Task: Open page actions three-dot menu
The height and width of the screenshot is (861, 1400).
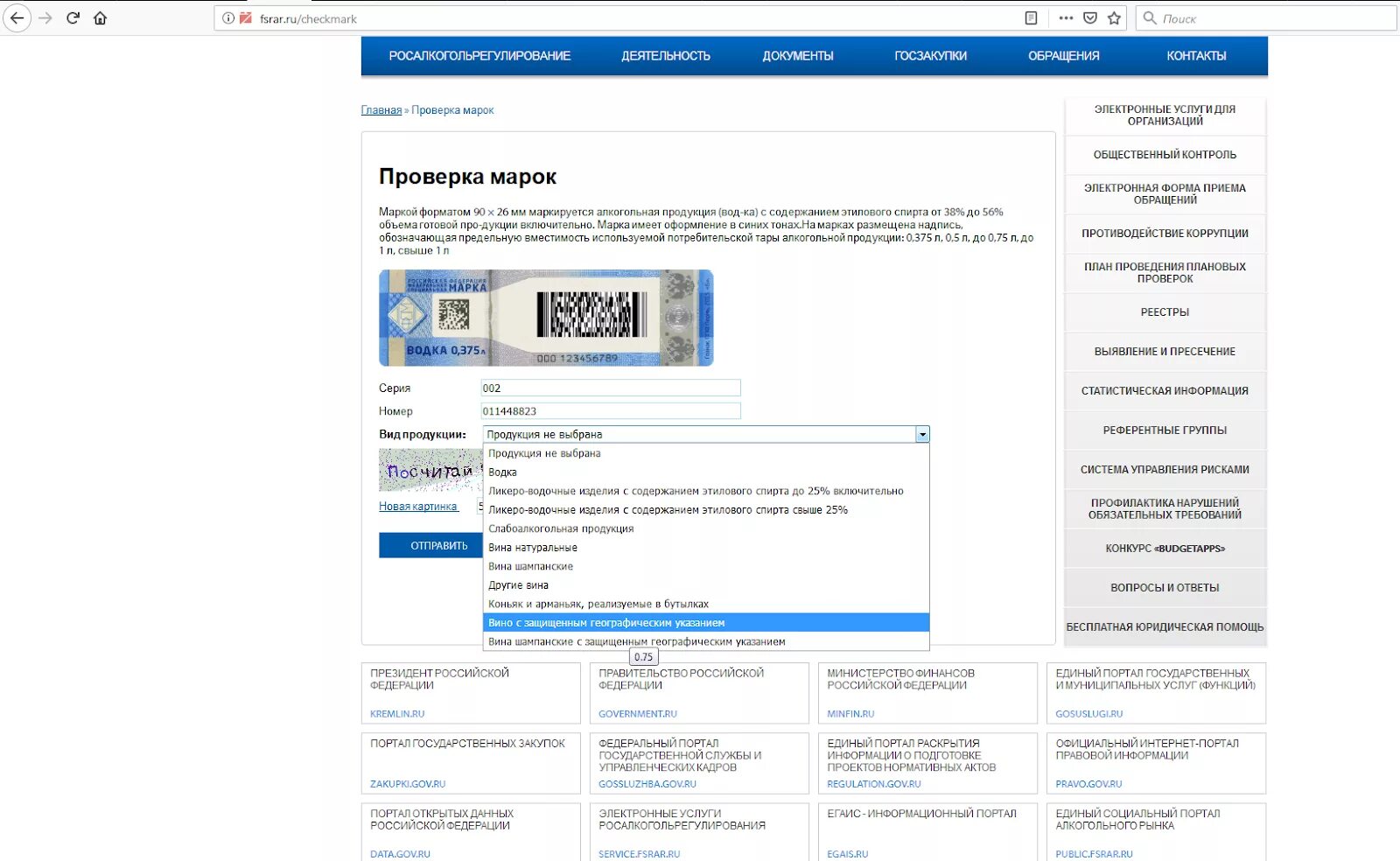Action: pyautogui.click(x=1065, y=18)
